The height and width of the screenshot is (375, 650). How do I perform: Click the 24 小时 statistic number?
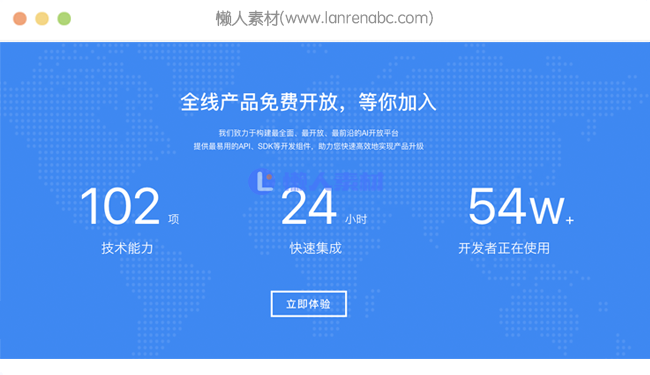[x=324, y=206]
